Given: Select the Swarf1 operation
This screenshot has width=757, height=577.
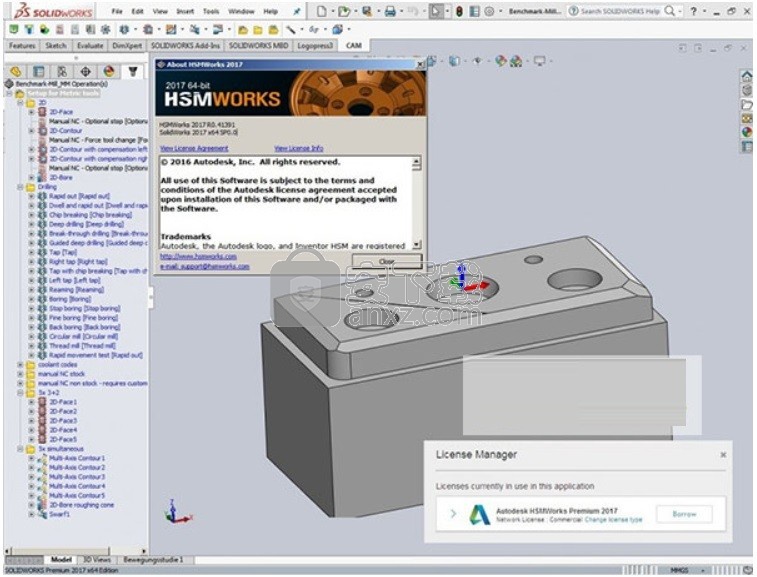Looking at the screenshot, I should click(59, 515).
